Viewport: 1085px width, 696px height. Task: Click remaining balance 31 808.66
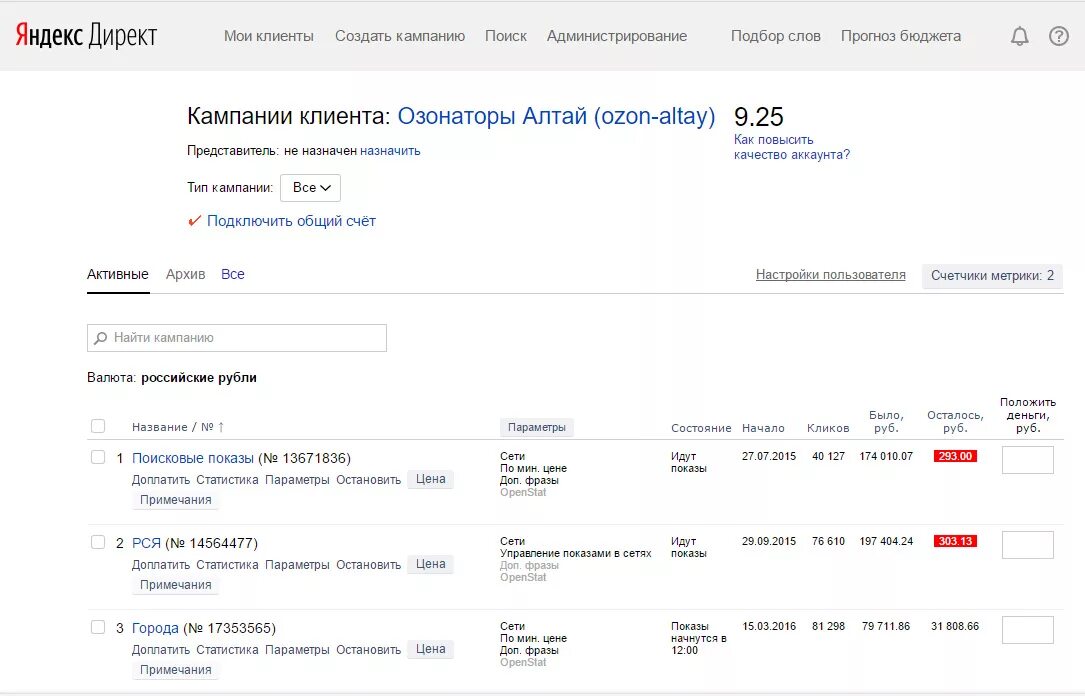[x=955, y=626]
